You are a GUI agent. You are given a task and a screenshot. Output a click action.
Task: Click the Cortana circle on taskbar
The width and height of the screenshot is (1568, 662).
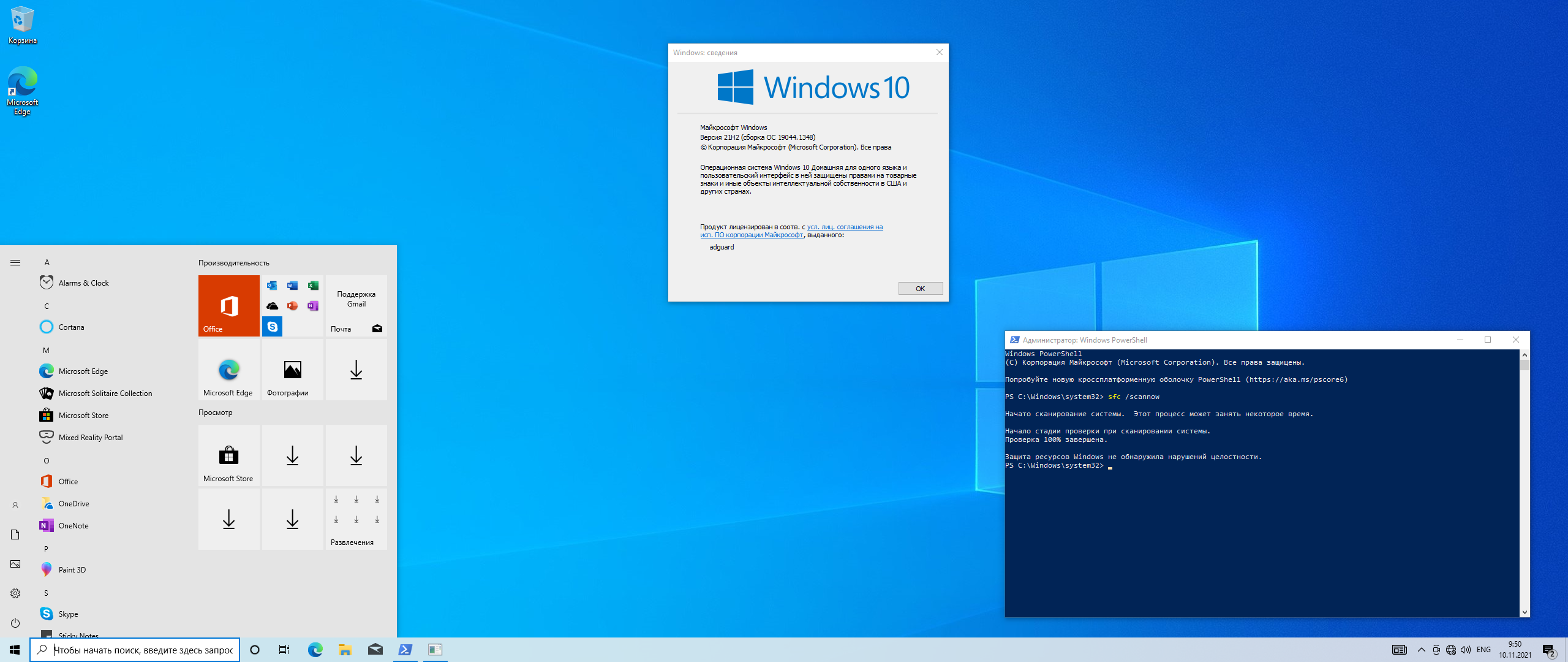pos(255,650)
